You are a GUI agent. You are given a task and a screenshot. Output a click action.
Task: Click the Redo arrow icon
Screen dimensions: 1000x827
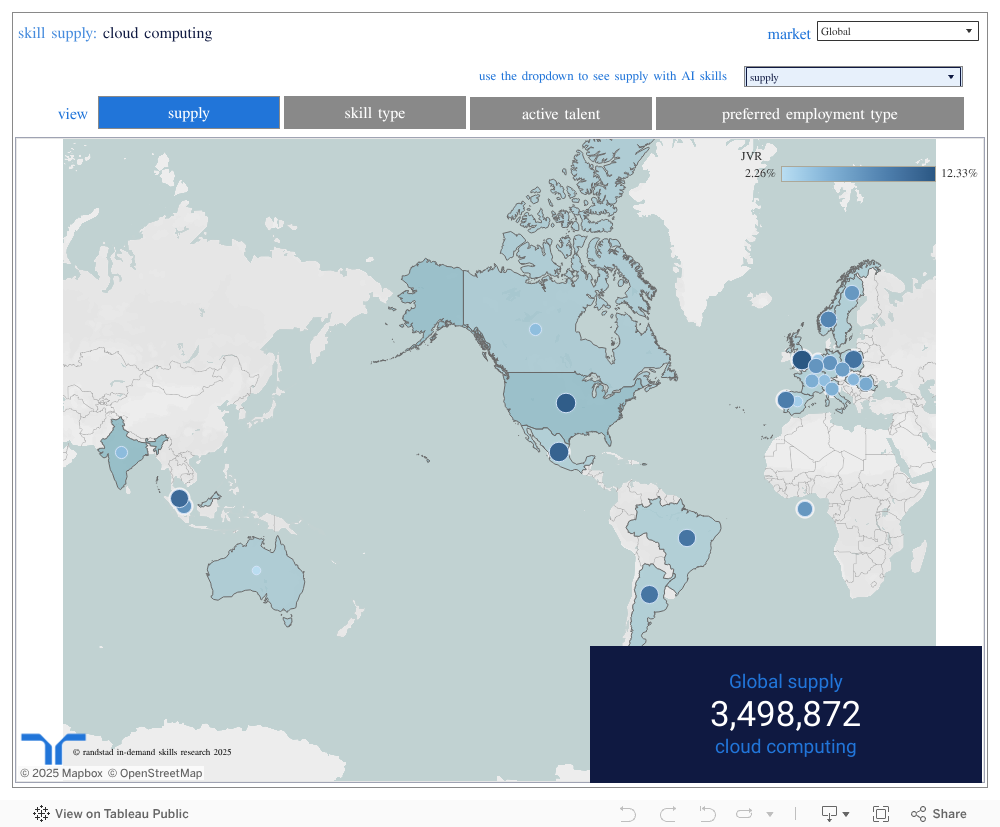point(666,813)
